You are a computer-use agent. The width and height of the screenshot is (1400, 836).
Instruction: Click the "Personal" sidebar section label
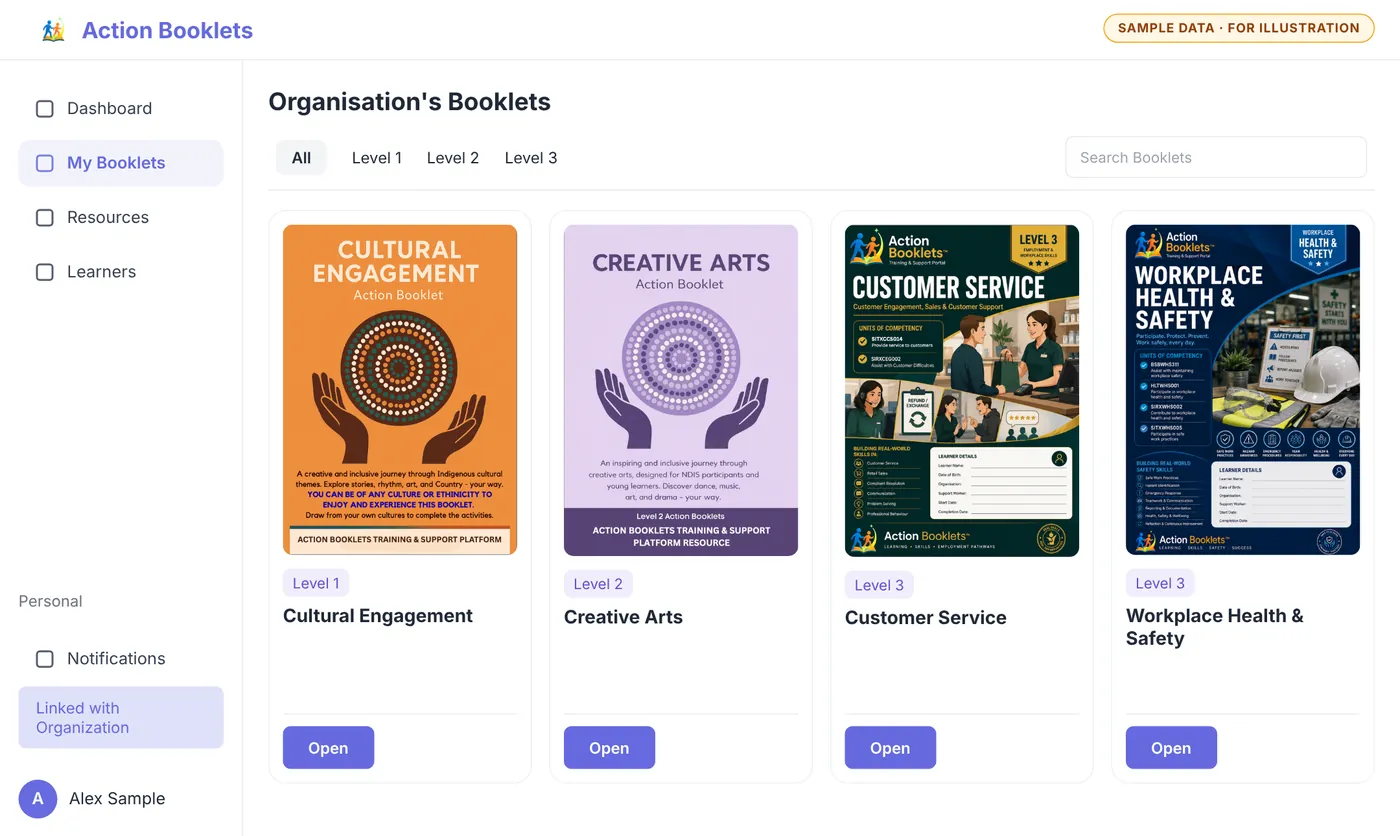[50, 602]
